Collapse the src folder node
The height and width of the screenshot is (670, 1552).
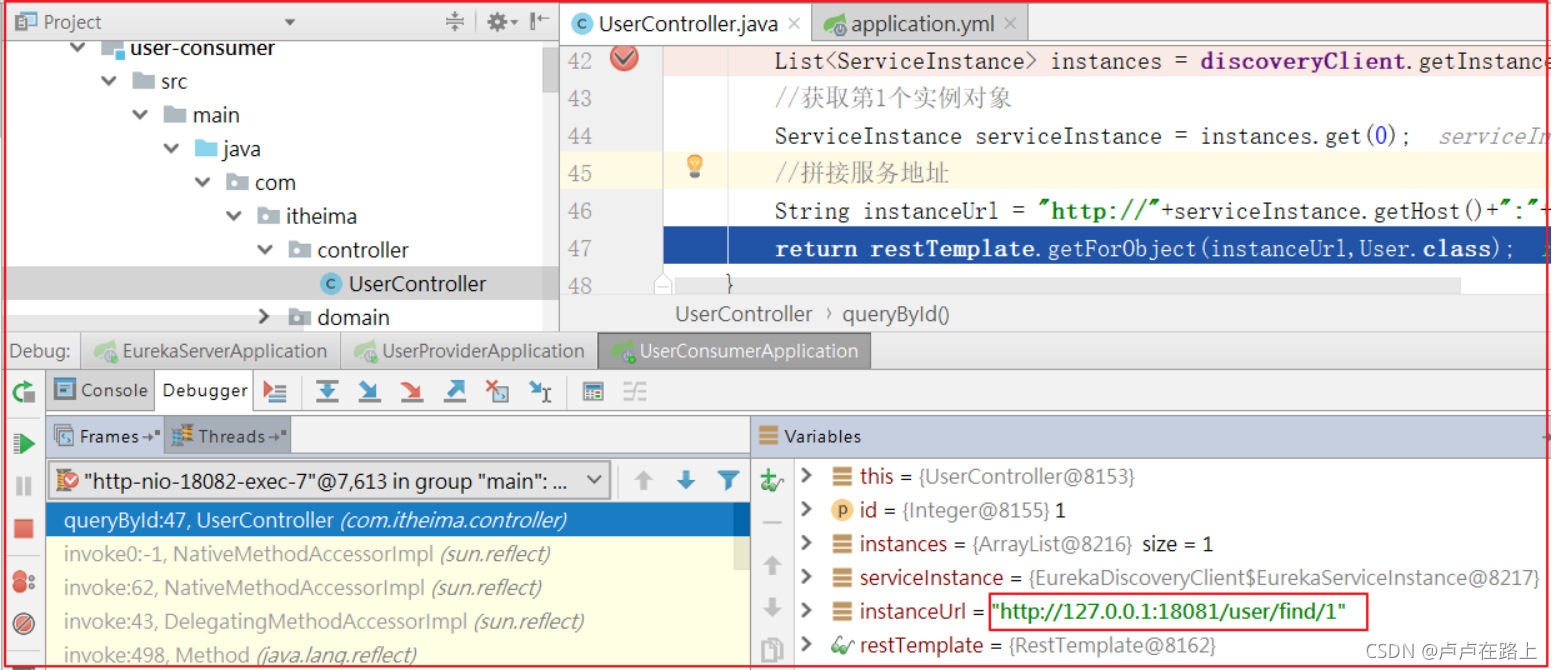pos(109,81)
